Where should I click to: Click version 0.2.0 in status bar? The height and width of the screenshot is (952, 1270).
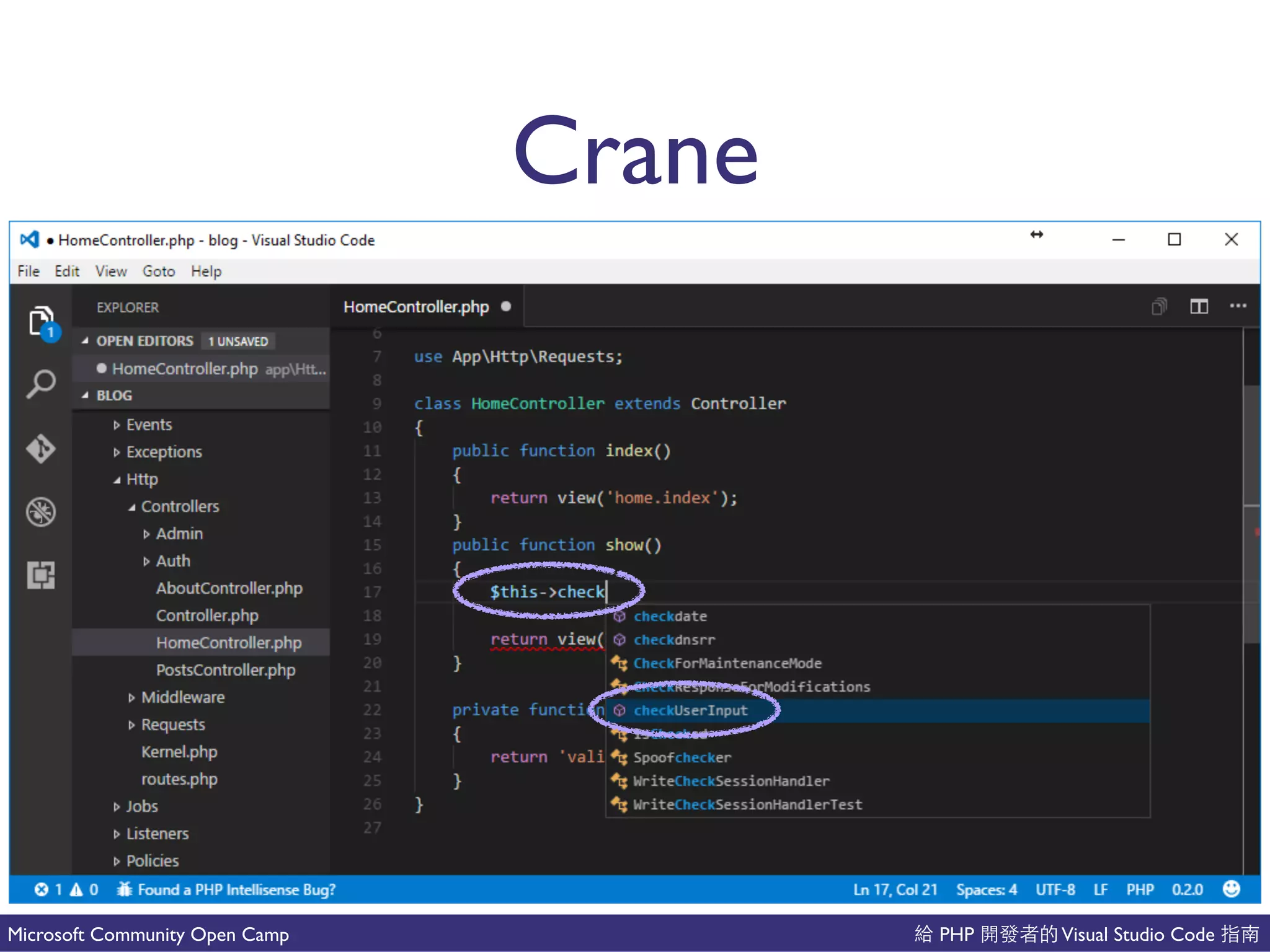pyautogui.click(x=1187, y=889)
